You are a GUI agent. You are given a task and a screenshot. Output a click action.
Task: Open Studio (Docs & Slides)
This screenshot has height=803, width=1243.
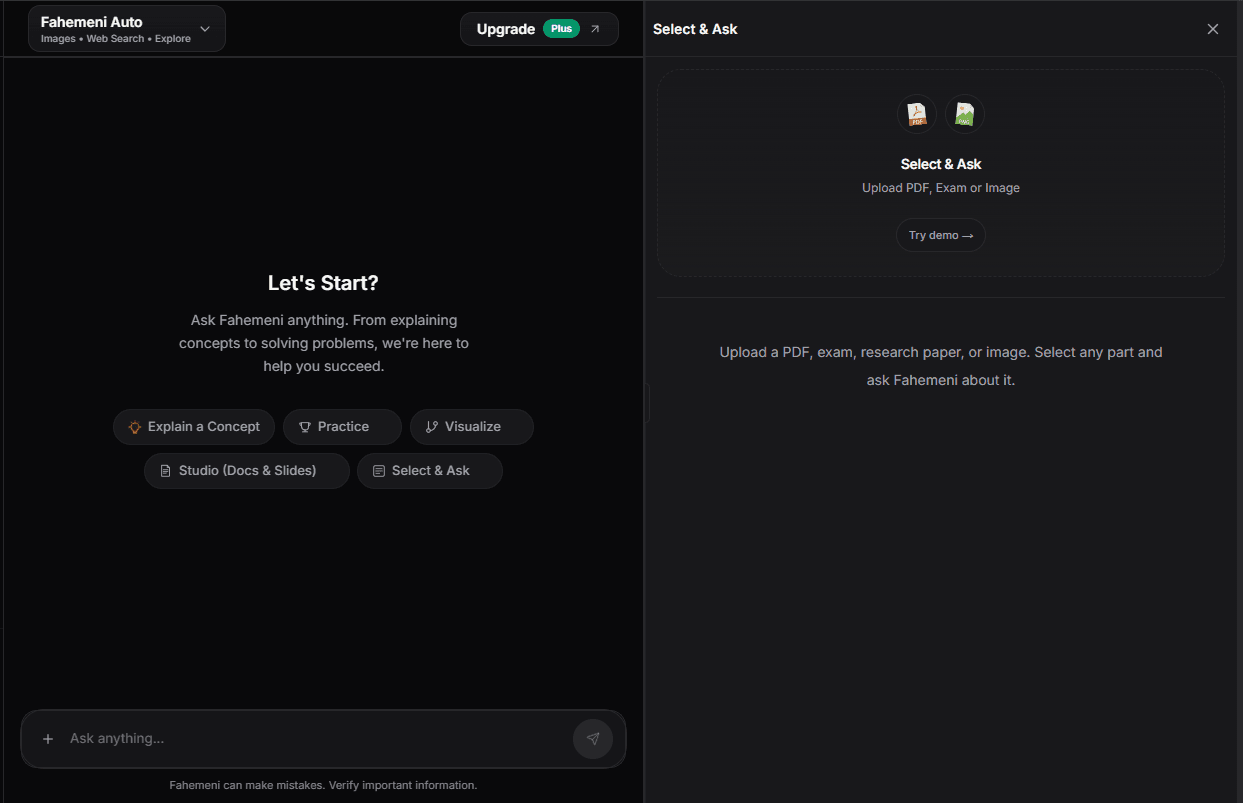pos(247,471)
